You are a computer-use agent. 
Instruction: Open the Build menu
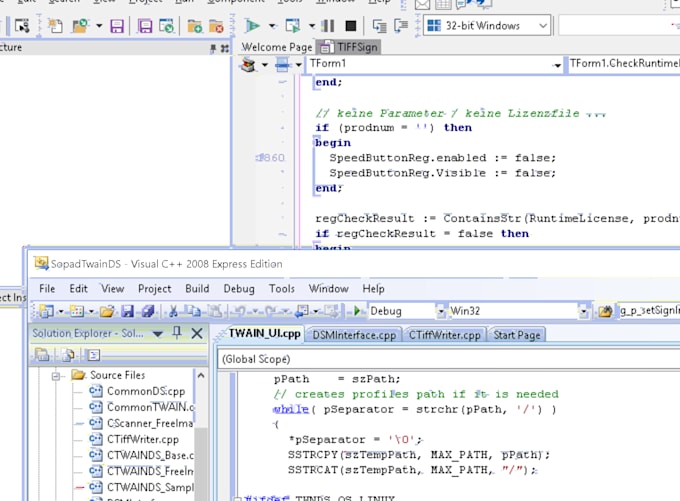[x=197, y=288]
